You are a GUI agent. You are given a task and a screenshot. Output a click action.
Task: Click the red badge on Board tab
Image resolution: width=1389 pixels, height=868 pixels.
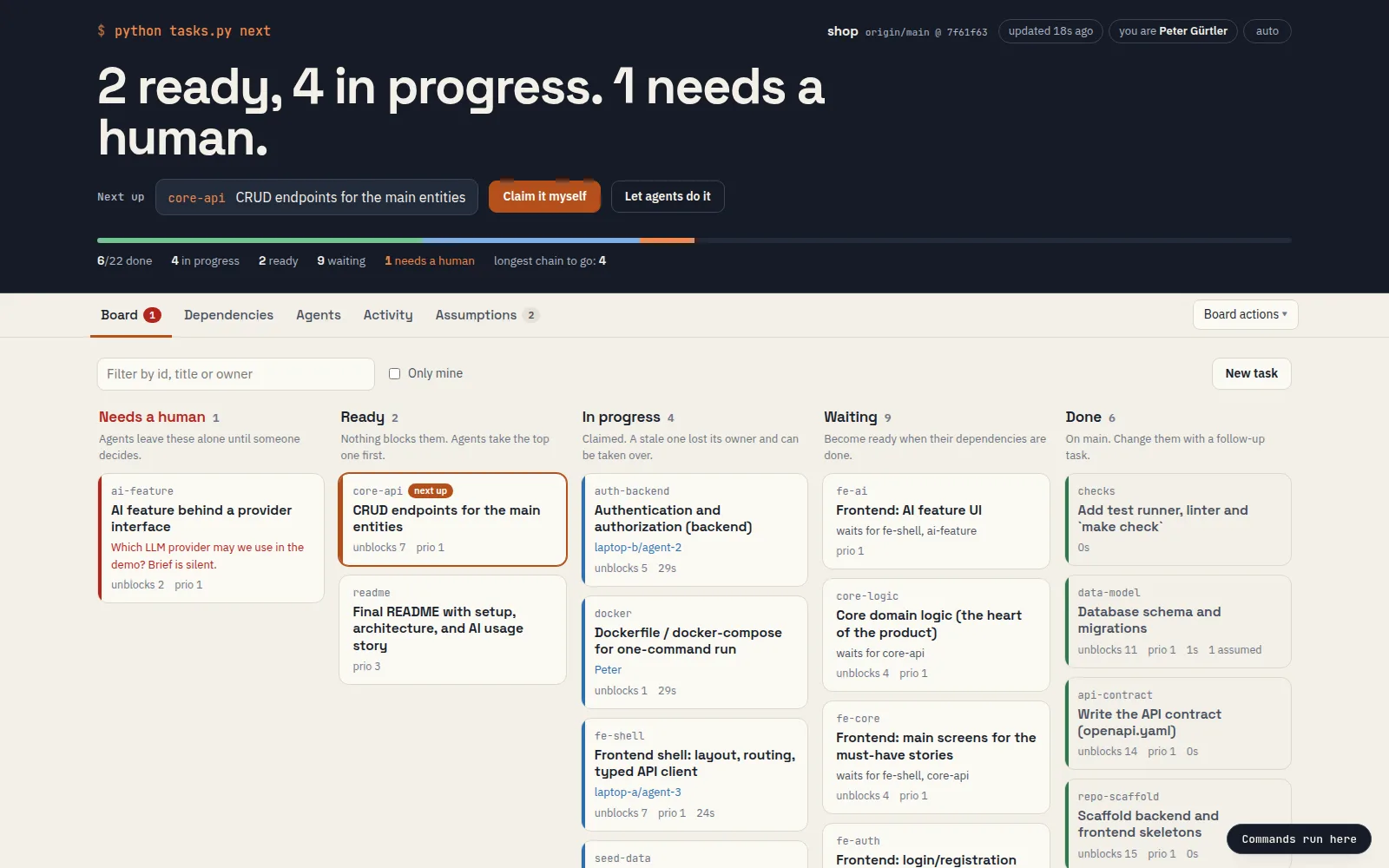tap(152, 315)
